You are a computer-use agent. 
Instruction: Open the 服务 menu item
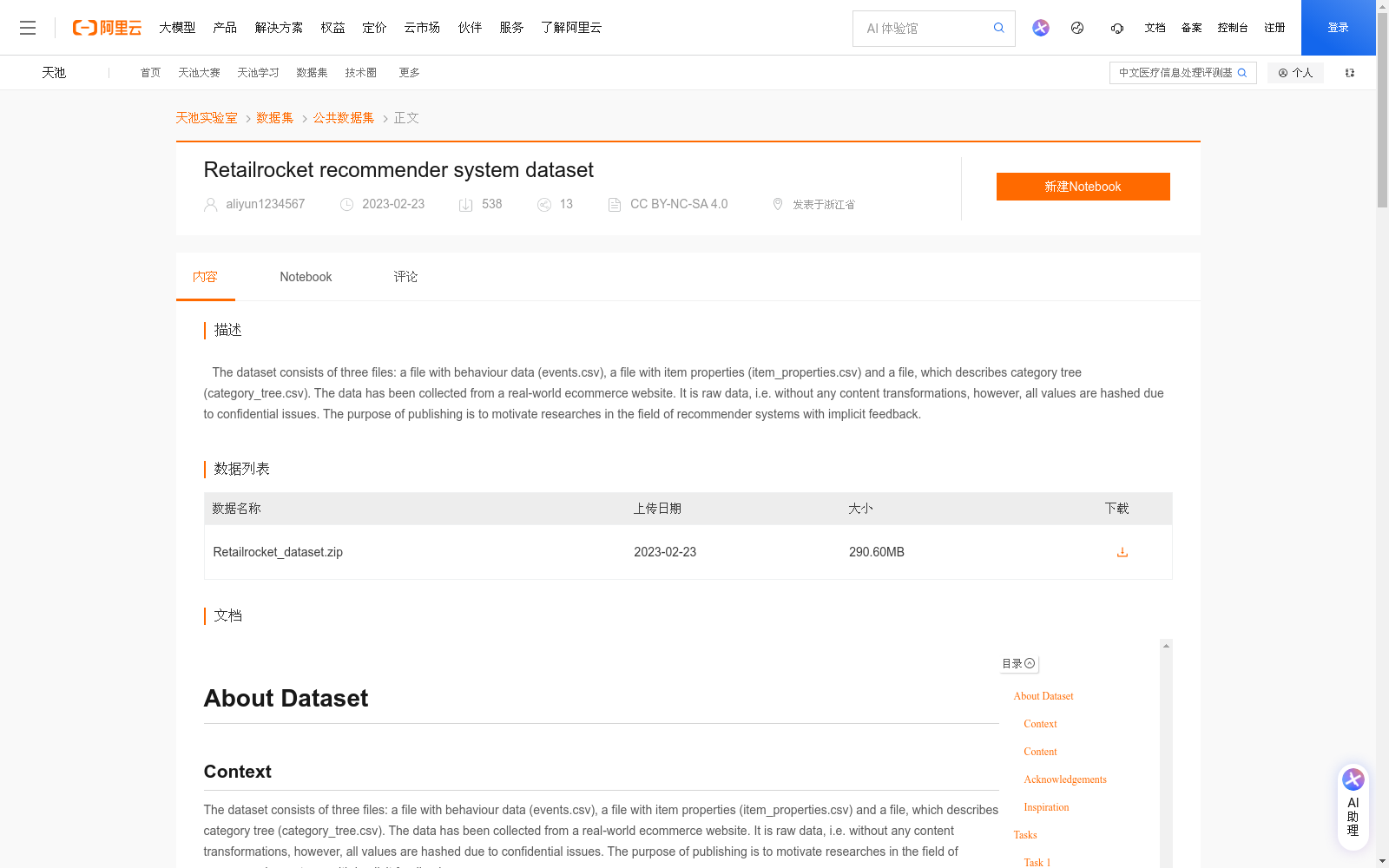(511, 28)
